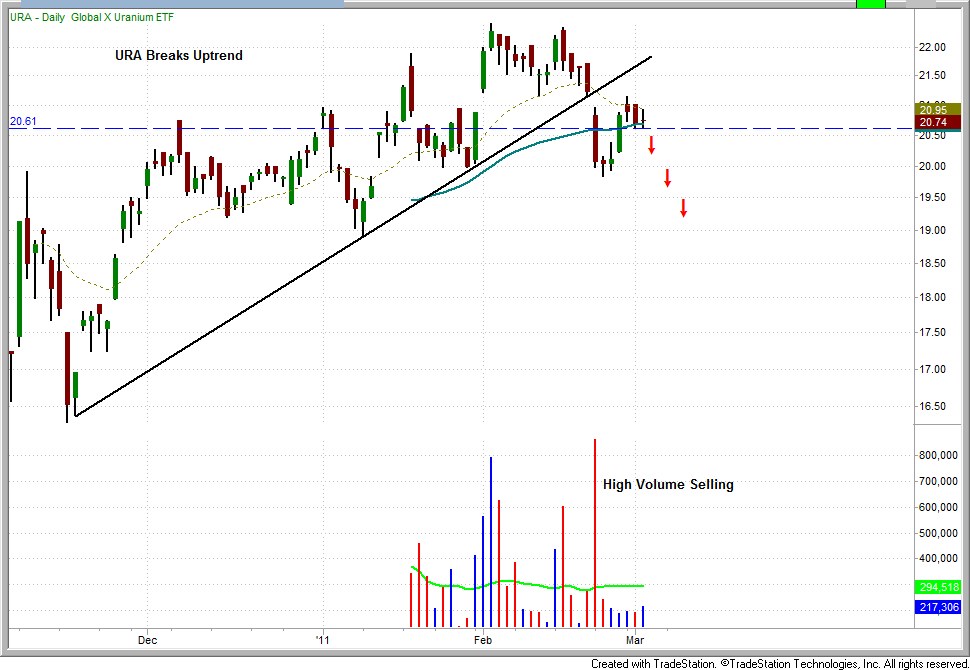Click the green 294,518 volume average tag

(x=938, y=587)
